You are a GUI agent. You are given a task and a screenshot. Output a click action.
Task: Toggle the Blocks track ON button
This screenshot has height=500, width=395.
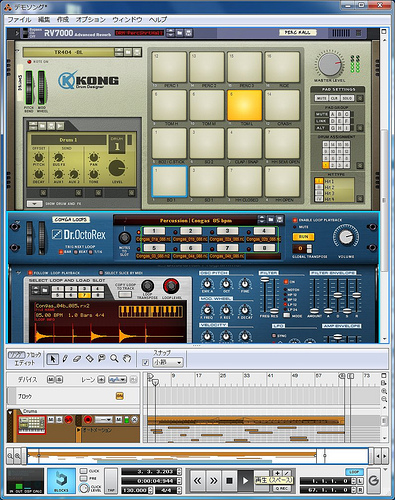pyautogui.click(x=119, y=396)
